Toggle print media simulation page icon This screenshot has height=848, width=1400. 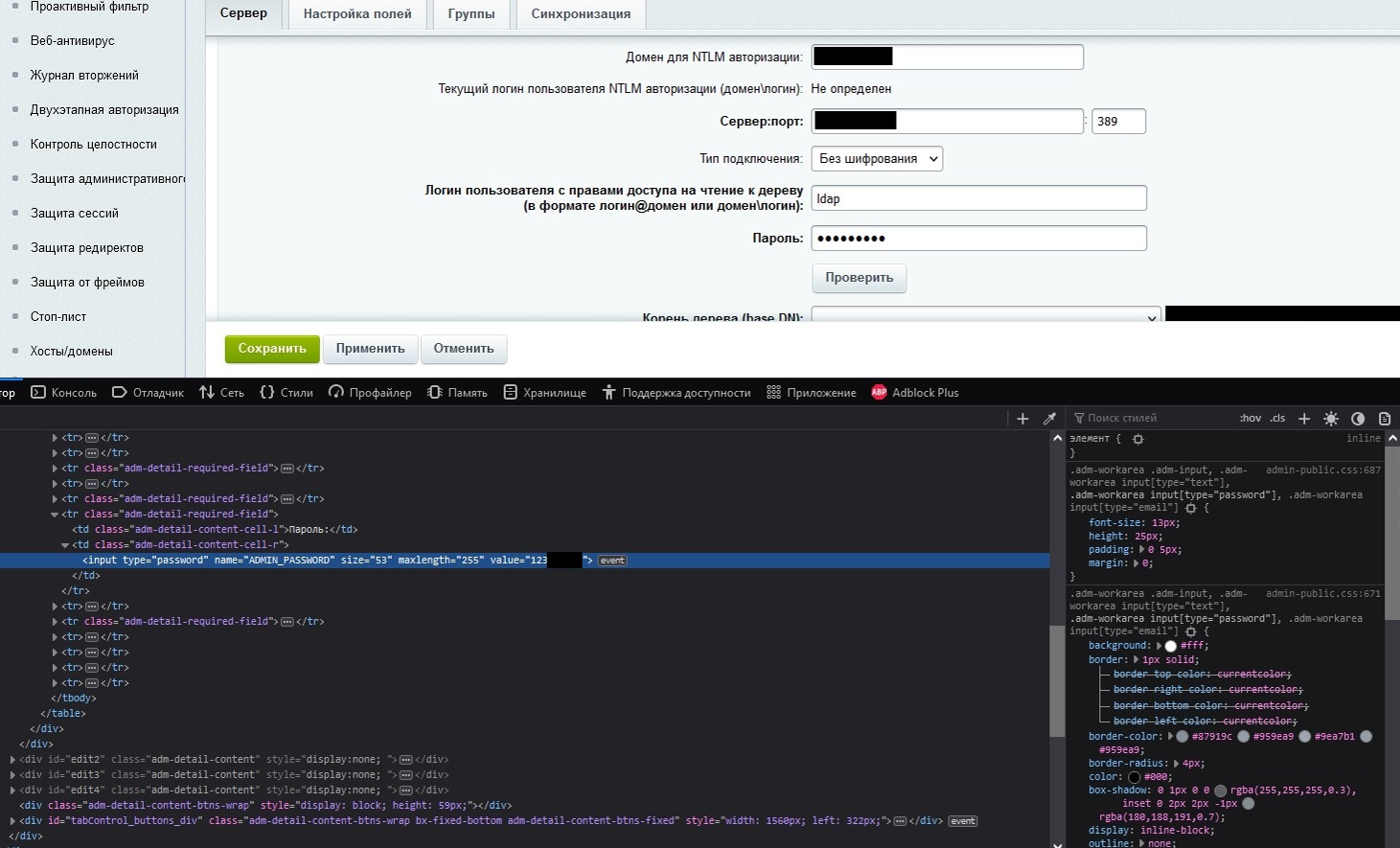tap(1385, 419)
